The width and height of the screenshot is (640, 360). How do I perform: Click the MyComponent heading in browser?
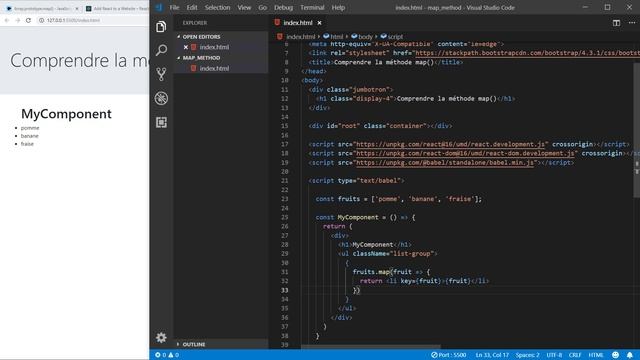coord(66,113)
